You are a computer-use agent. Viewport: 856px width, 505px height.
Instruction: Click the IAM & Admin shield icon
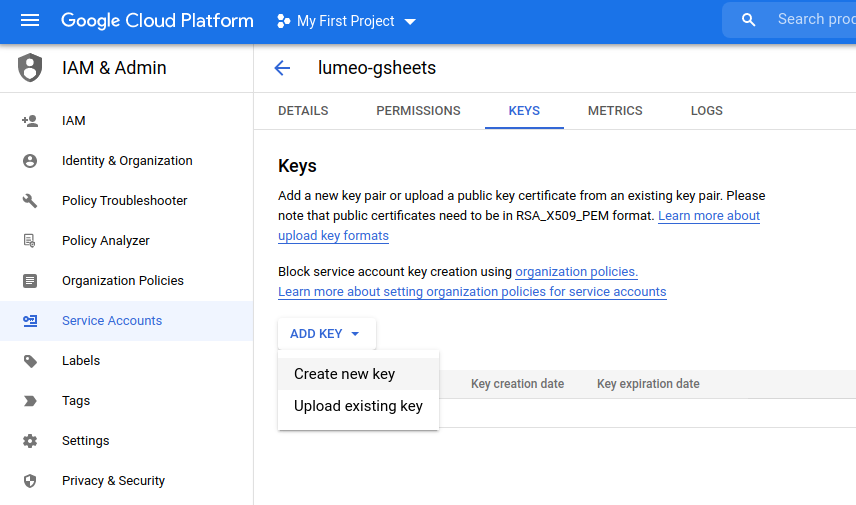(31, 68)
